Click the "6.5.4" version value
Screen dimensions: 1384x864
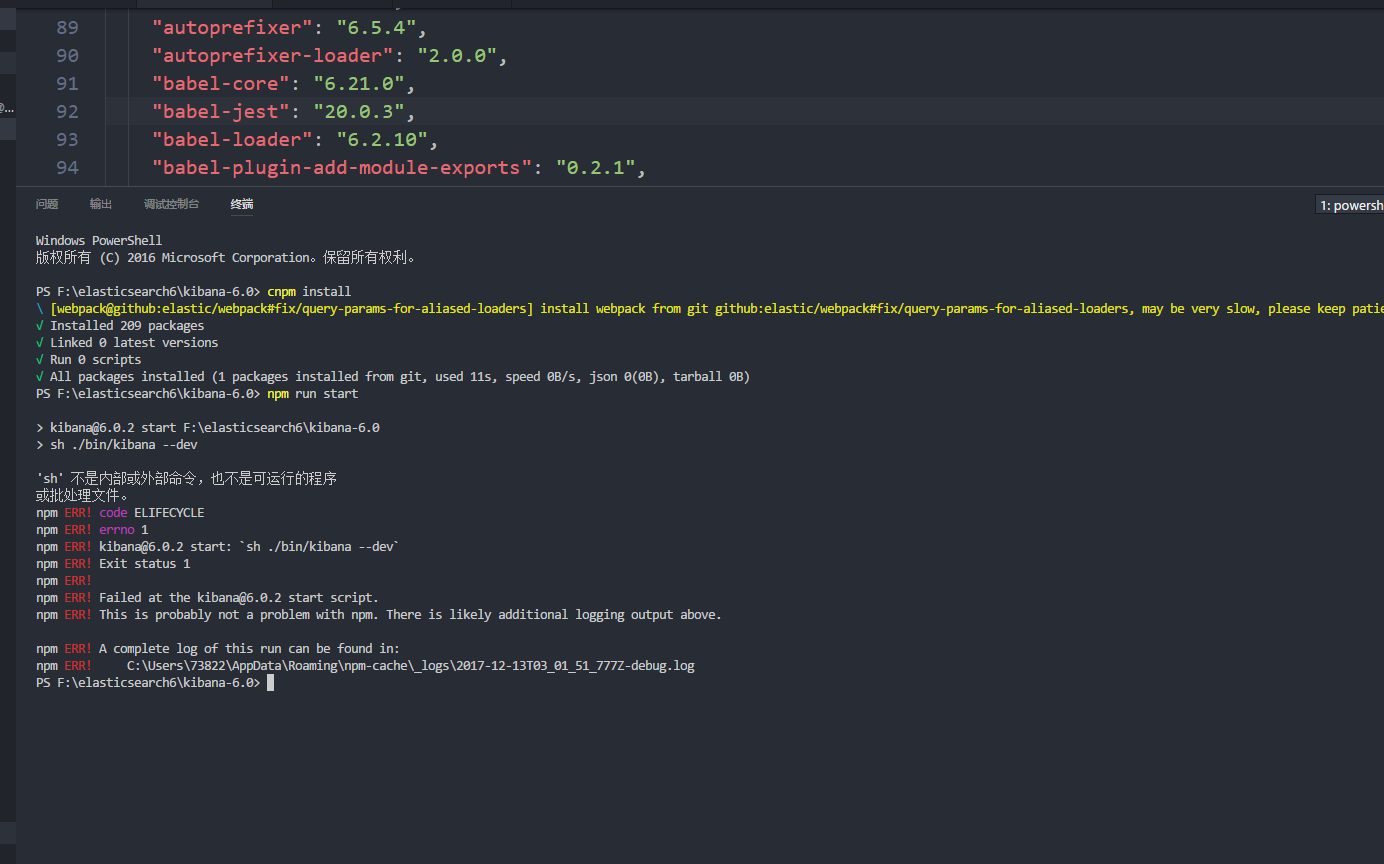tap(376, 28)
